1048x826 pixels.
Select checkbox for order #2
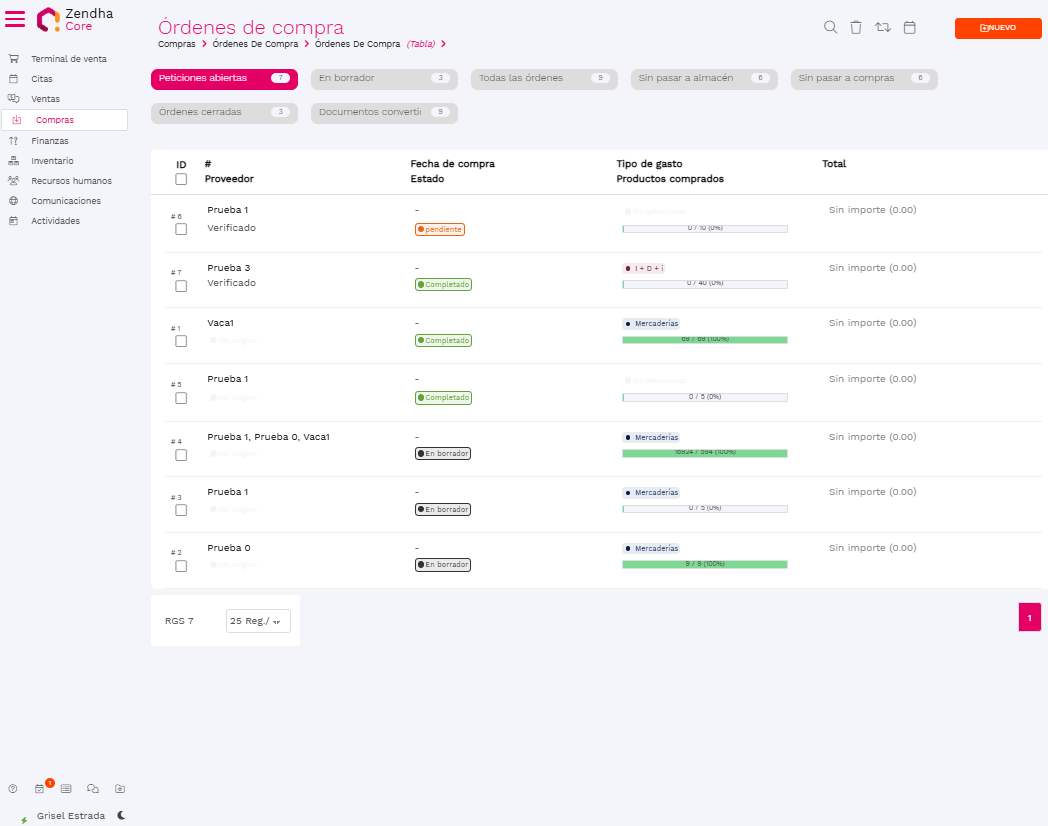point(181,566)
